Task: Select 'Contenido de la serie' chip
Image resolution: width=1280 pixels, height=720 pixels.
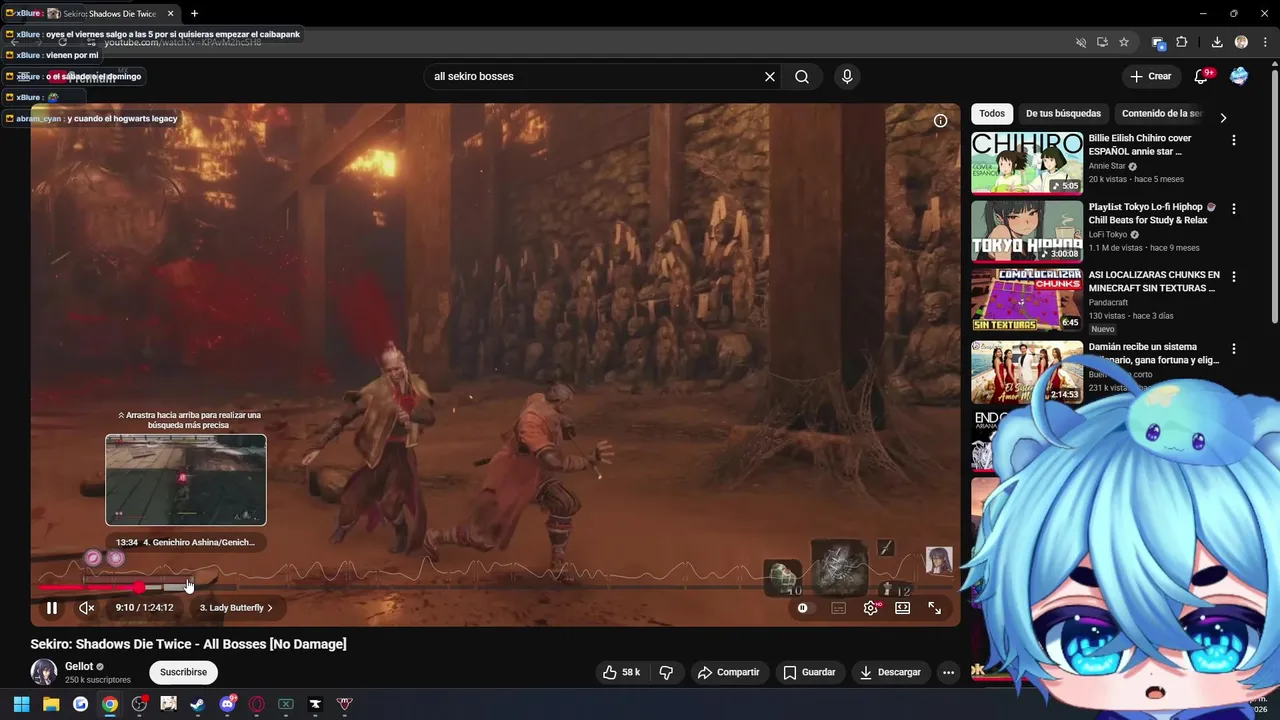Action: click(1162, 114)
